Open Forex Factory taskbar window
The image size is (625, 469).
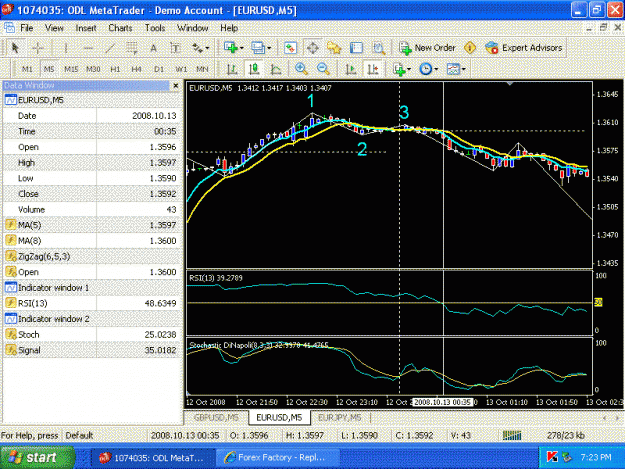tap(277, 458)
